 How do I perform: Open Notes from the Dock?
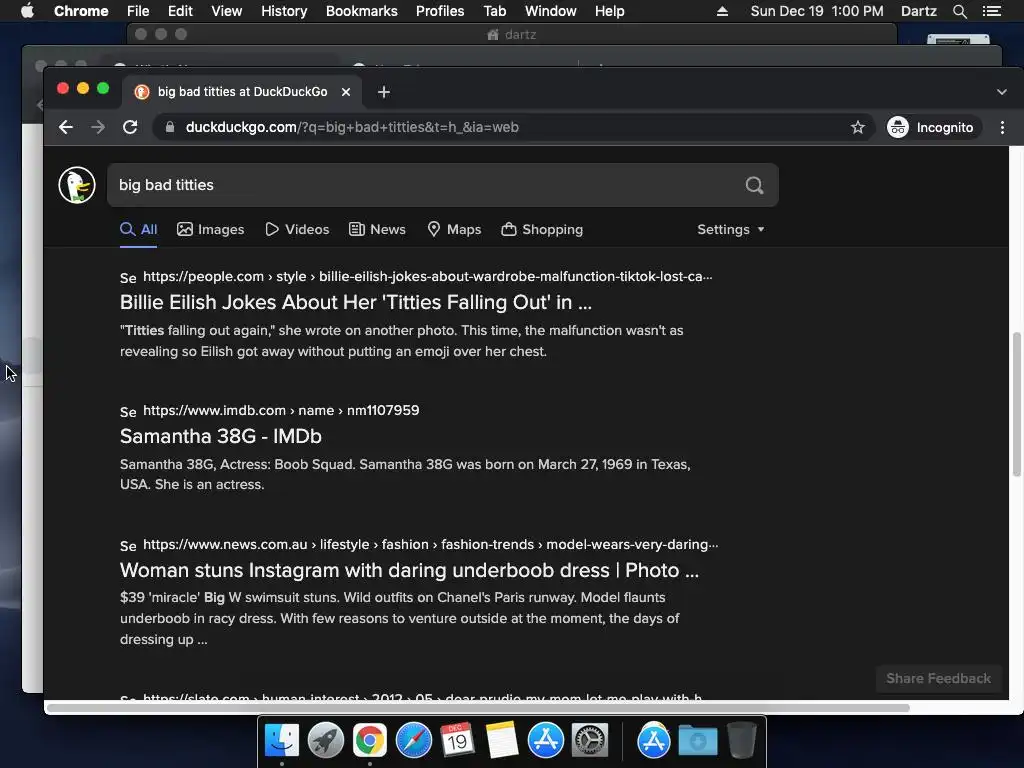click(x=501, y=741)
